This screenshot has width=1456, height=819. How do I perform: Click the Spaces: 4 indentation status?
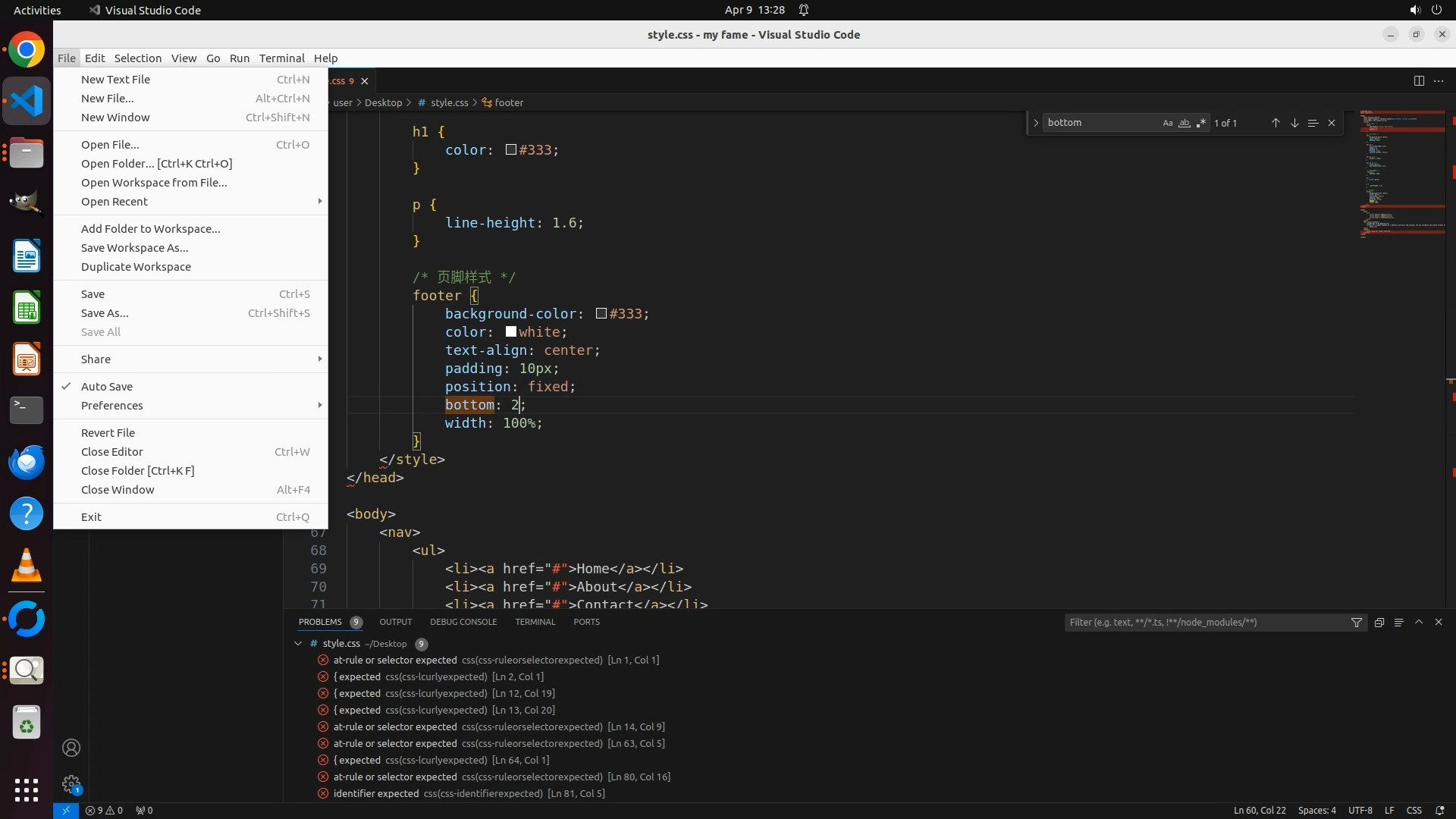point(1316,811)
